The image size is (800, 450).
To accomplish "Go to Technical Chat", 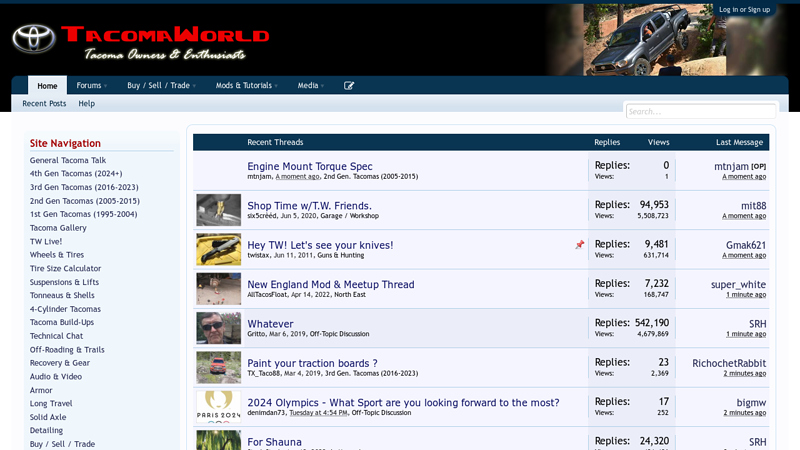I will [56, 336].
